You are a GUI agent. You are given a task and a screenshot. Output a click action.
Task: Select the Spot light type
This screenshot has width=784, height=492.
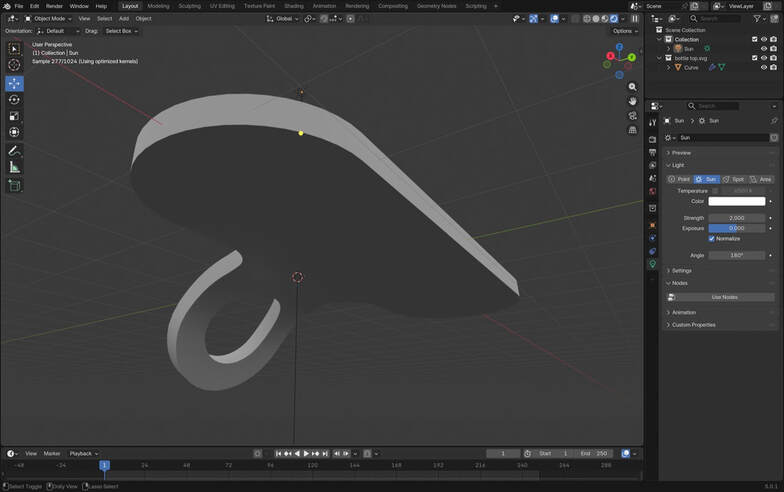(733, 179)
